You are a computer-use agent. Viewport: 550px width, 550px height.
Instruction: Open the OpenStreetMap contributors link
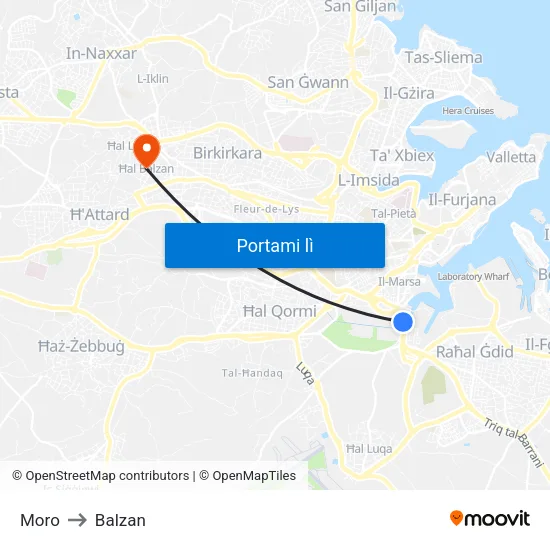click(x=101, y=476)
